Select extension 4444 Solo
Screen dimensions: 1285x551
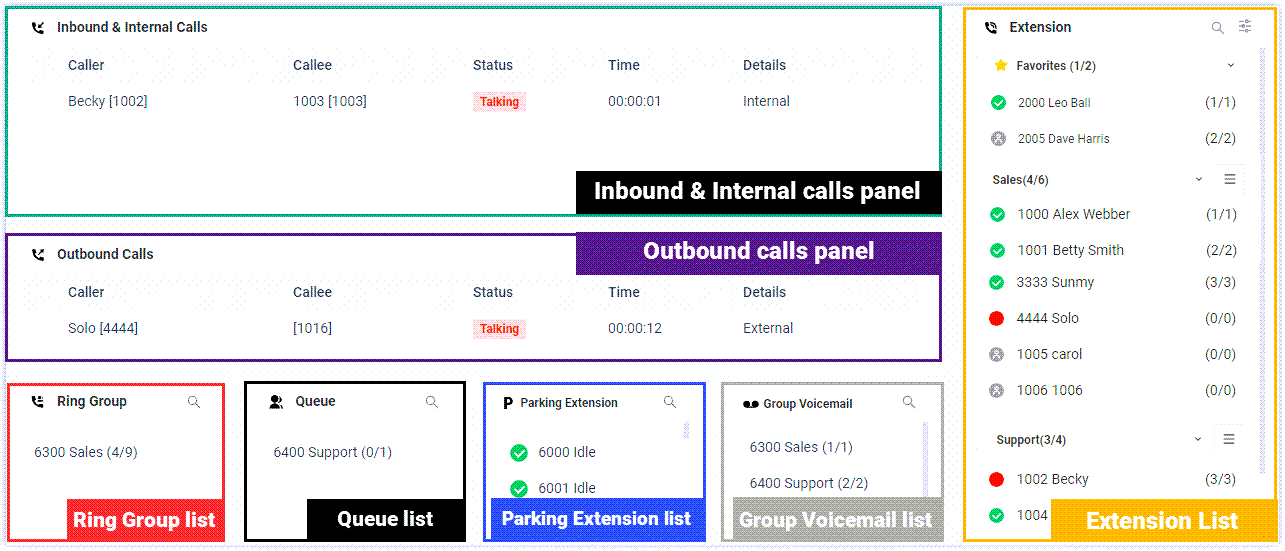pyautogui.click(x=1047, y=318)
